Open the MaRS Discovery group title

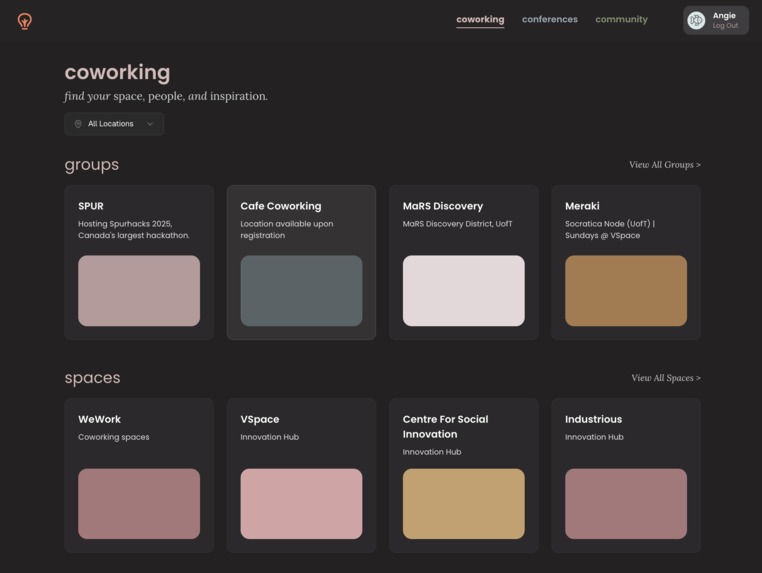click(443, 206)
